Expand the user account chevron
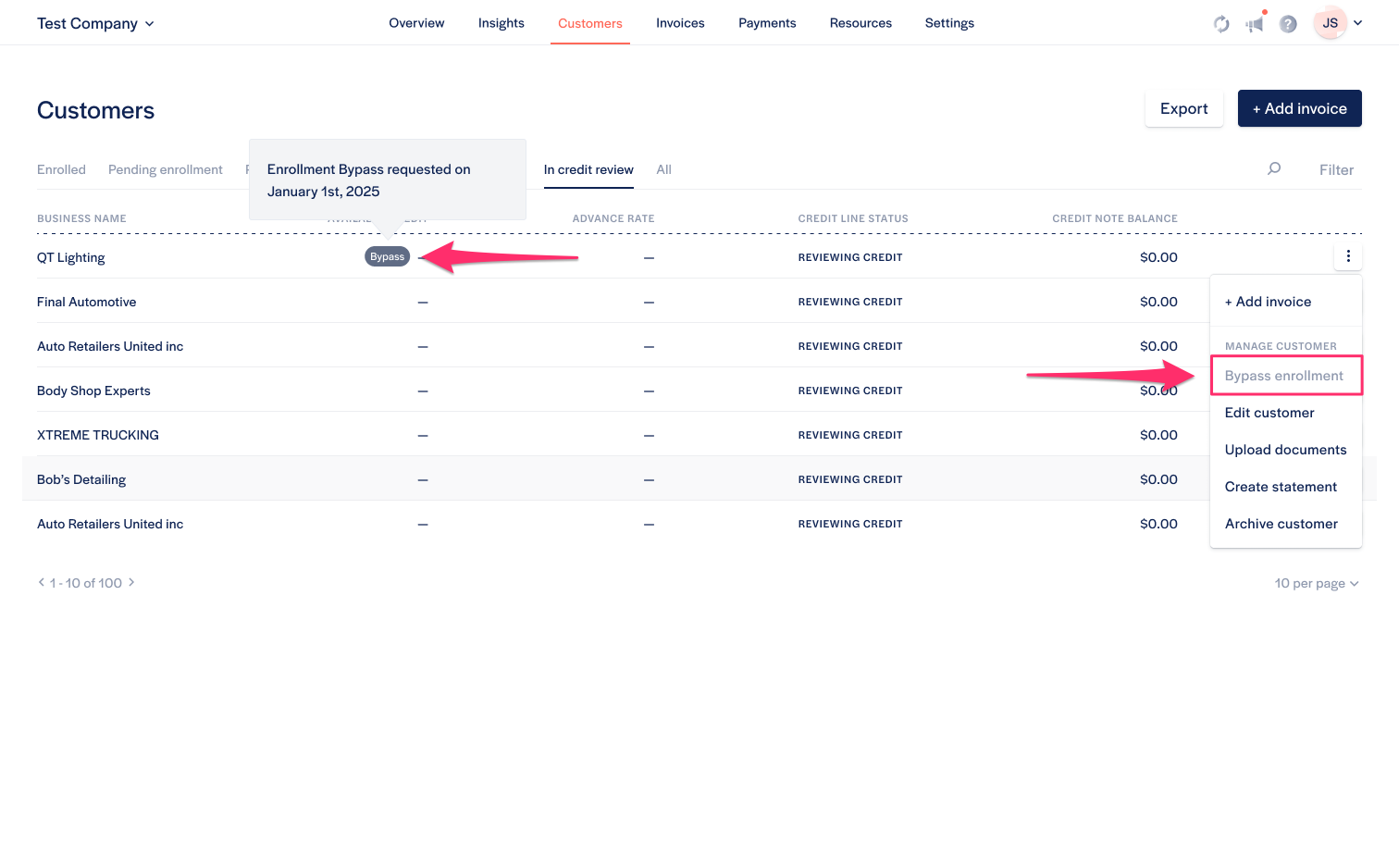 point(1357,23)
